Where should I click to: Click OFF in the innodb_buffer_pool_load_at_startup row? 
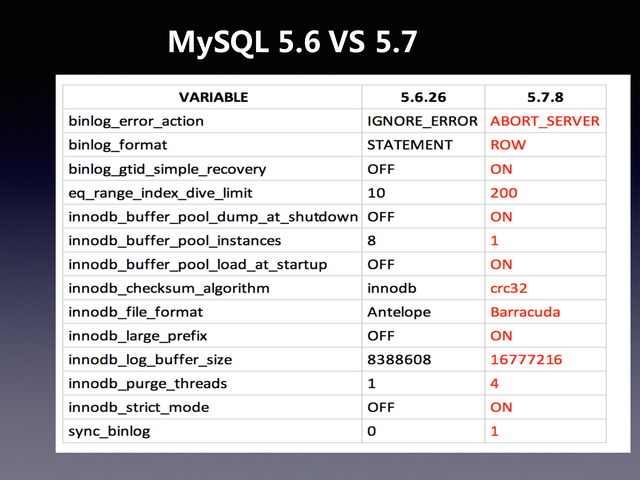381,264
